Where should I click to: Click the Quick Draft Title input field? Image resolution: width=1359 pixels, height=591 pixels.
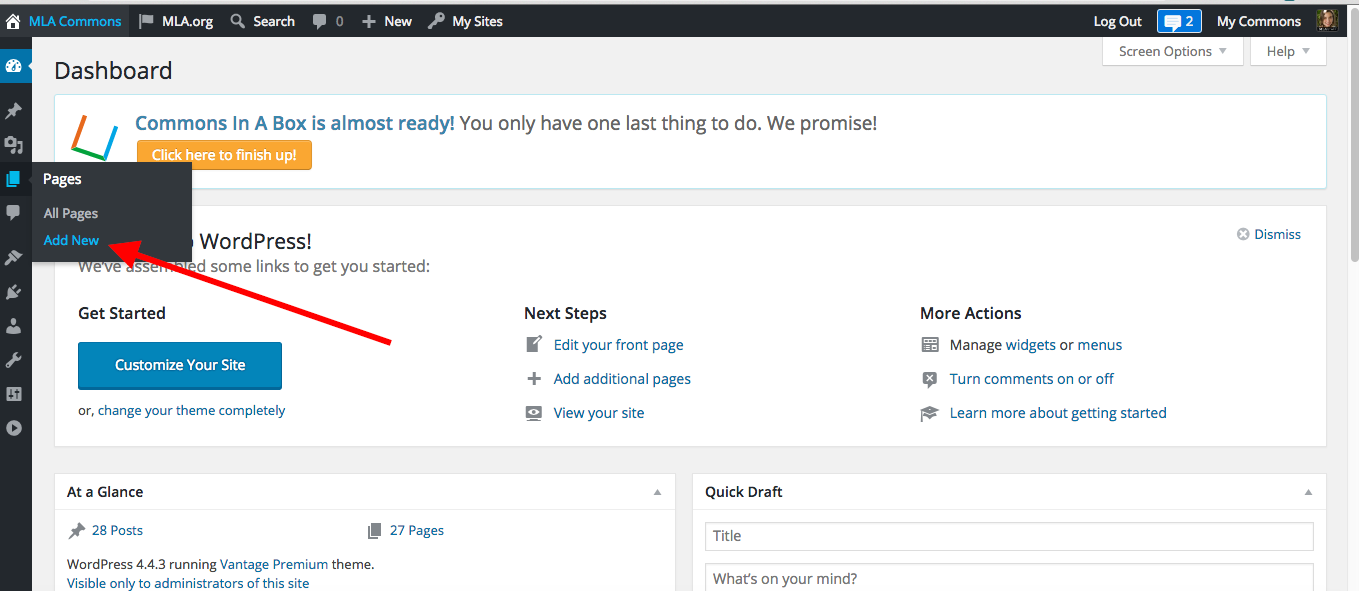pyautogui.click(x=1008, y=536)
